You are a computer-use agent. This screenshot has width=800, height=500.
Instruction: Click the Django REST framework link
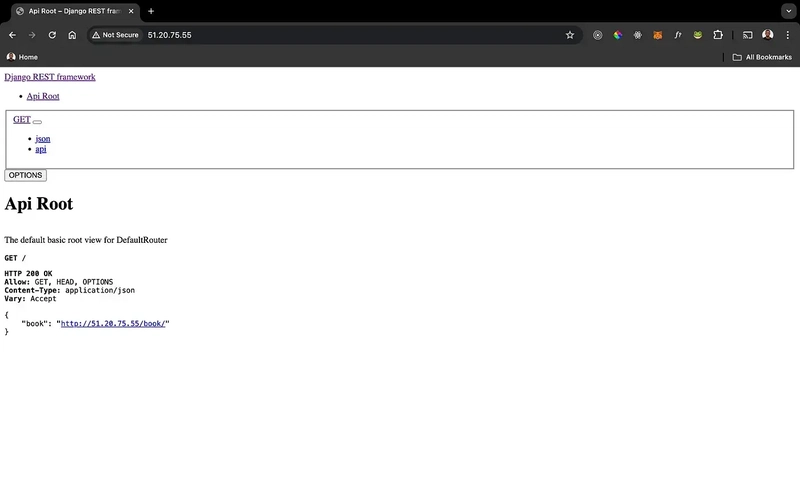(x=50, y=77)
